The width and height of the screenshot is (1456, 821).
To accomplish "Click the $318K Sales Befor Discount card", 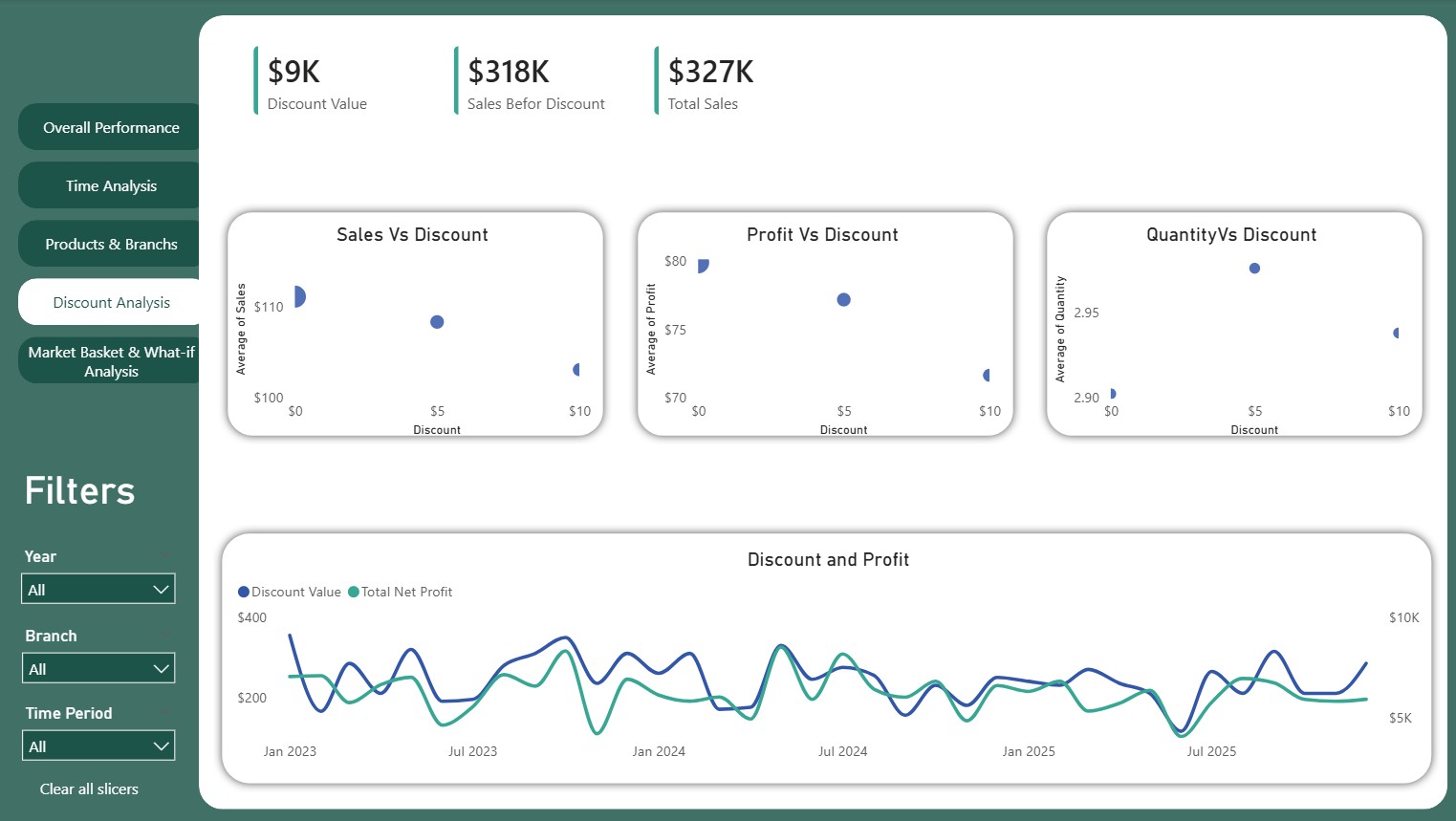I will pyautogui.click(x=535, y=82).
